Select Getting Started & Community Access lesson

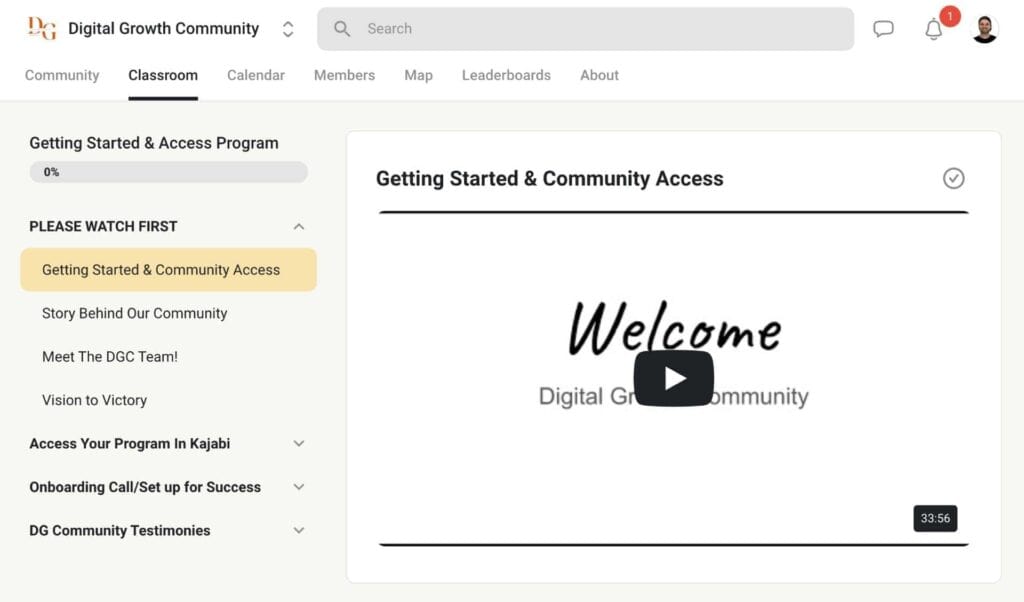click(x=168, y=270)
